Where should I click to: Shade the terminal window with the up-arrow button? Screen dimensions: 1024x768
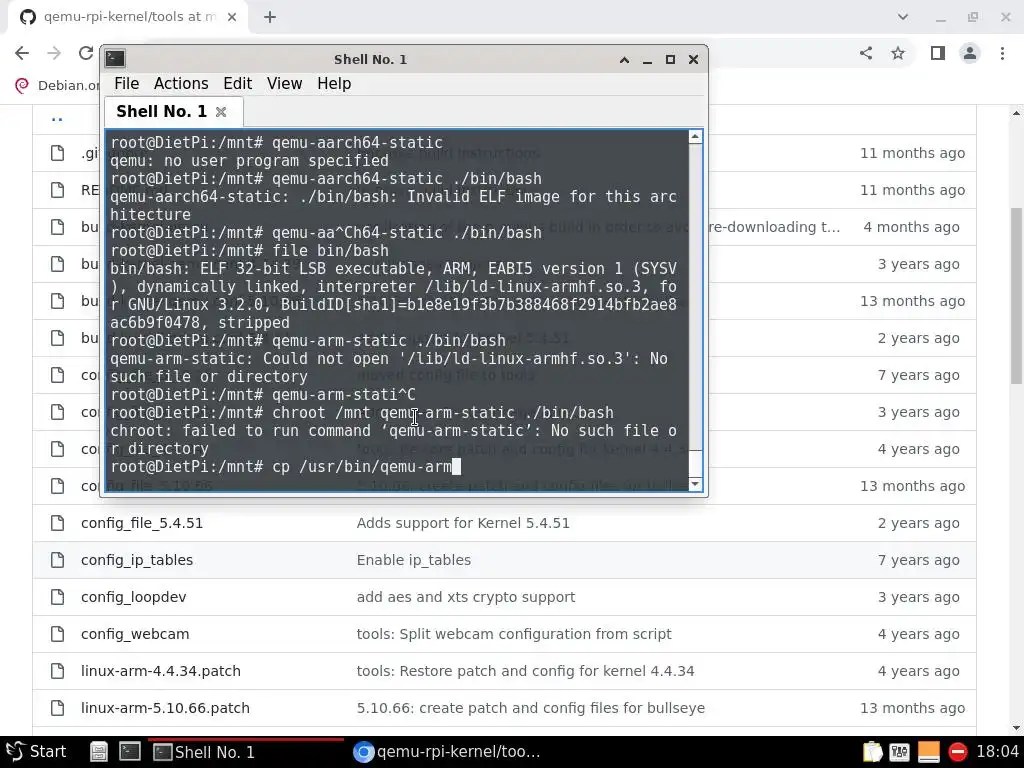tap(624, 59)
